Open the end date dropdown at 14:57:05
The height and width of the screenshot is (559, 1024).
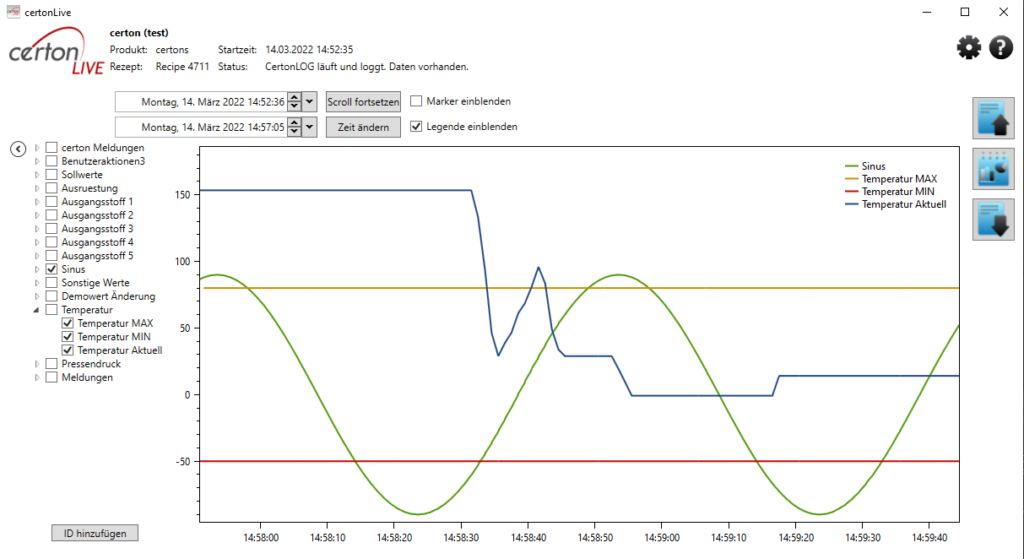(310, 127)
